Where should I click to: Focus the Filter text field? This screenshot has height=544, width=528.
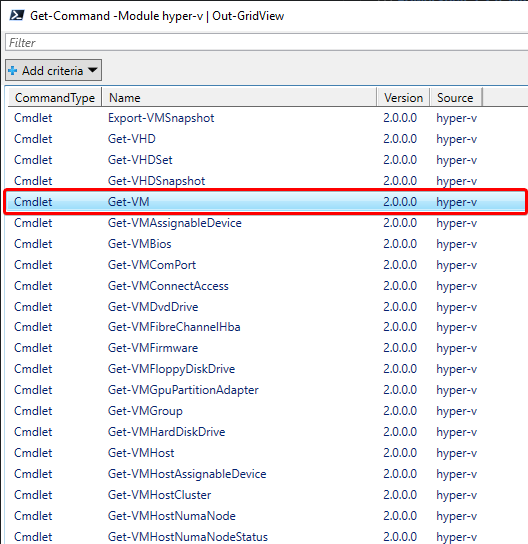pyautogui.click(x=266, y=42)
